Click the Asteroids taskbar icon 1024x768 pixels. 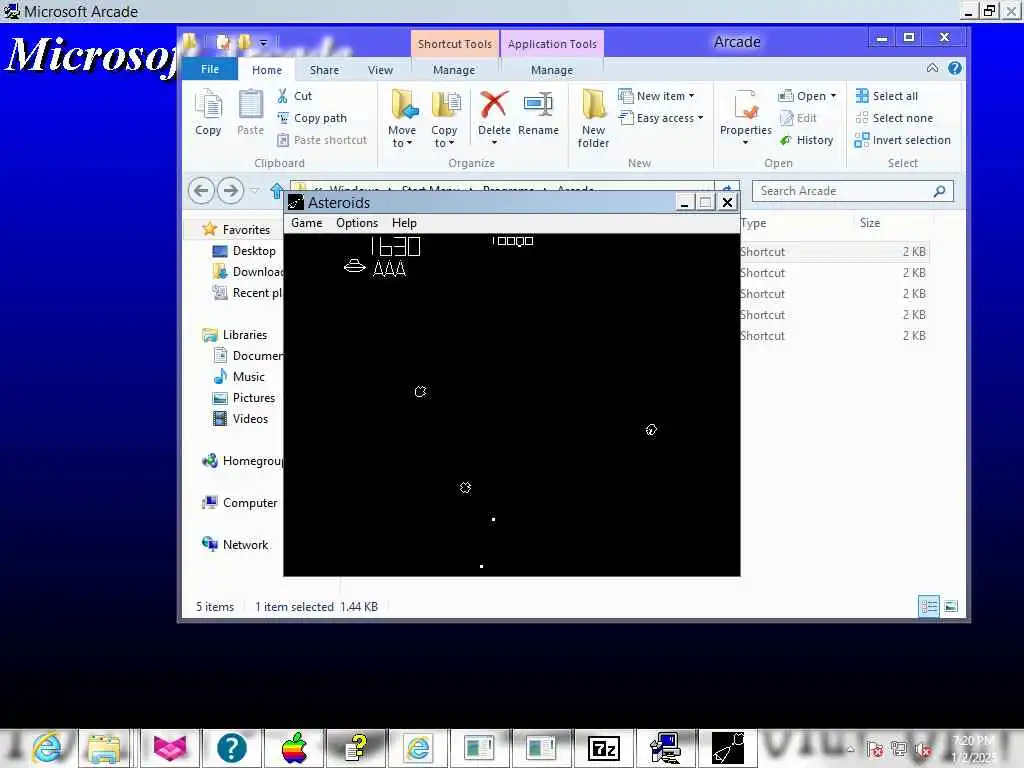pyautogui.click(x=728, y=748)
